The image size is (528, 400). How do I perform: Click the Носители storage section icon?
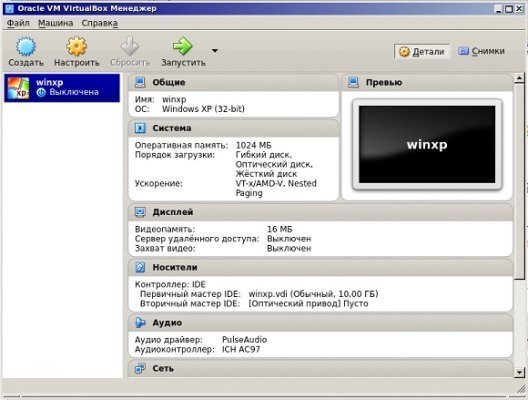tap(140, 267)
